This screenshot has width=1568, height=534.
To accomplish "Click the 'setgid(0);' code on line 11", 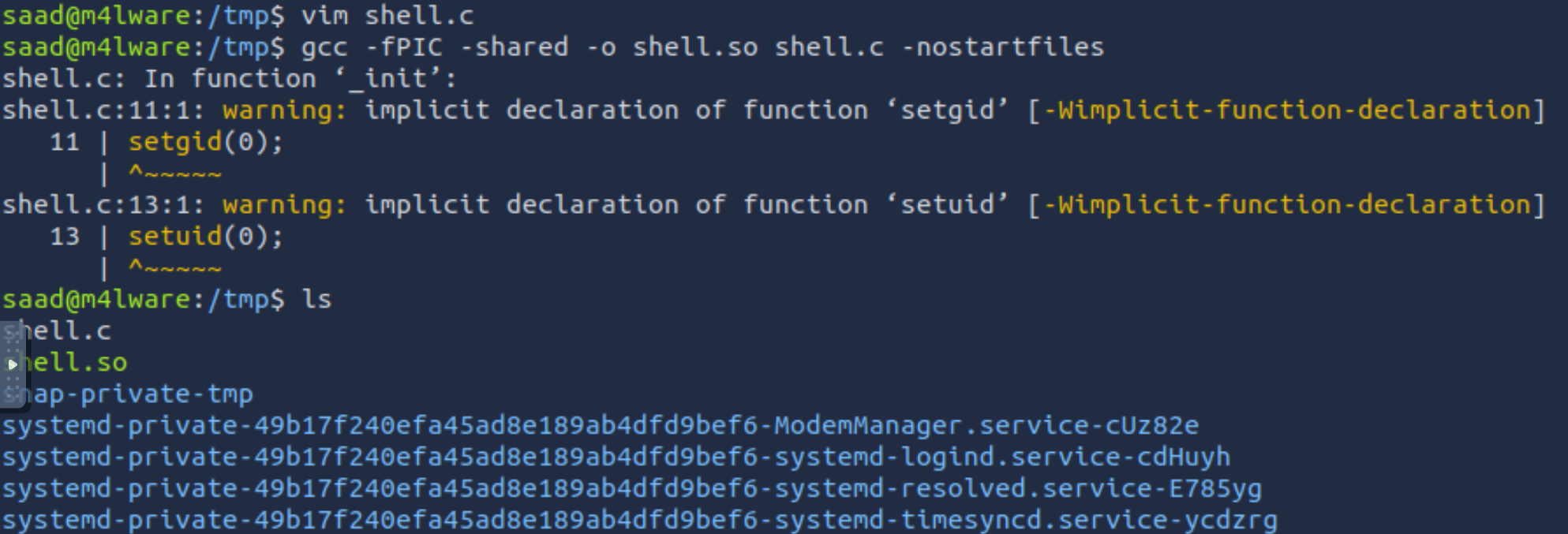I will coord(206,143).
